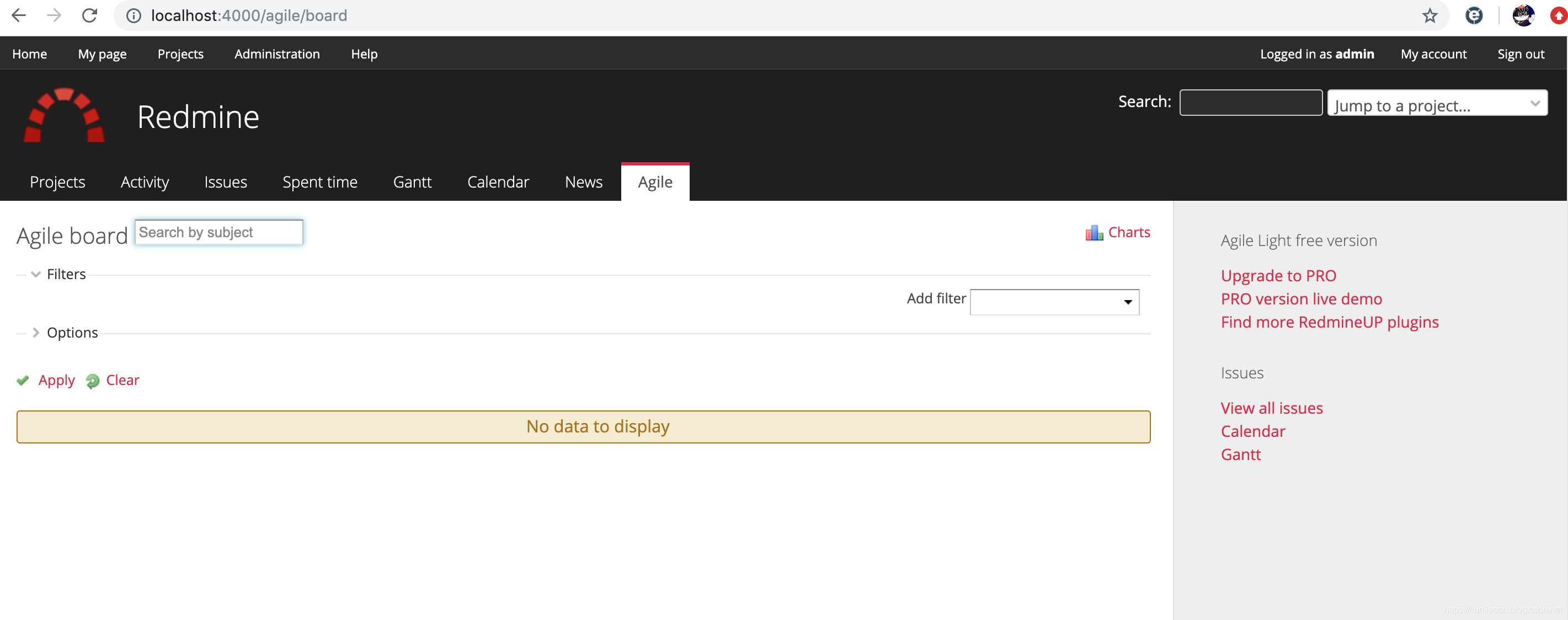Click the Options expand arrow icon

pyautogui.click(x=35, y=332)
